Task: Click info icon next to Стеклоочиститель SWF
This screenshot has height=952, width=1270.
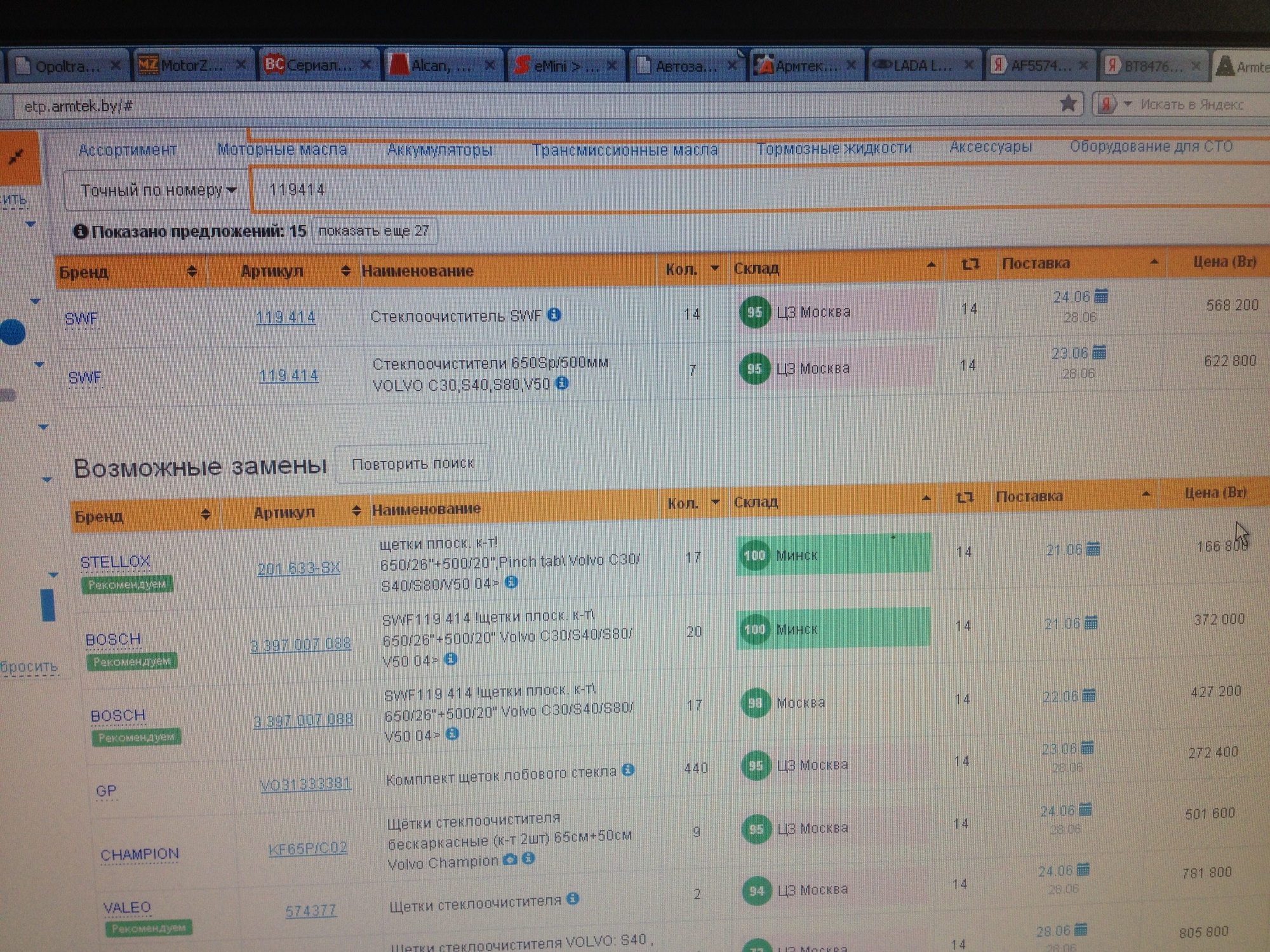Action: pos(554,314)
